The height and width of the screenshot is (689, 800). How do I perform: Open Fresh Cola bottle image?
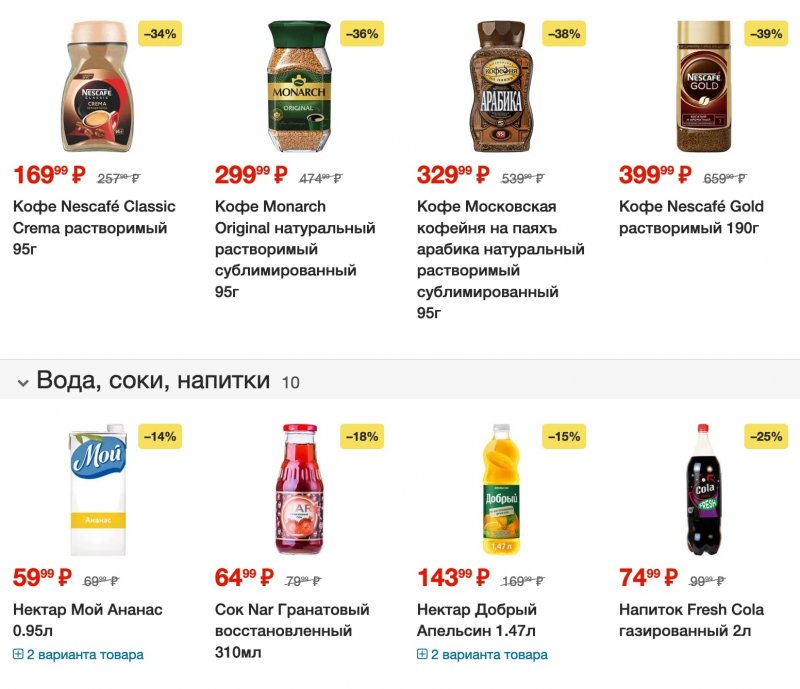[704, 490]
